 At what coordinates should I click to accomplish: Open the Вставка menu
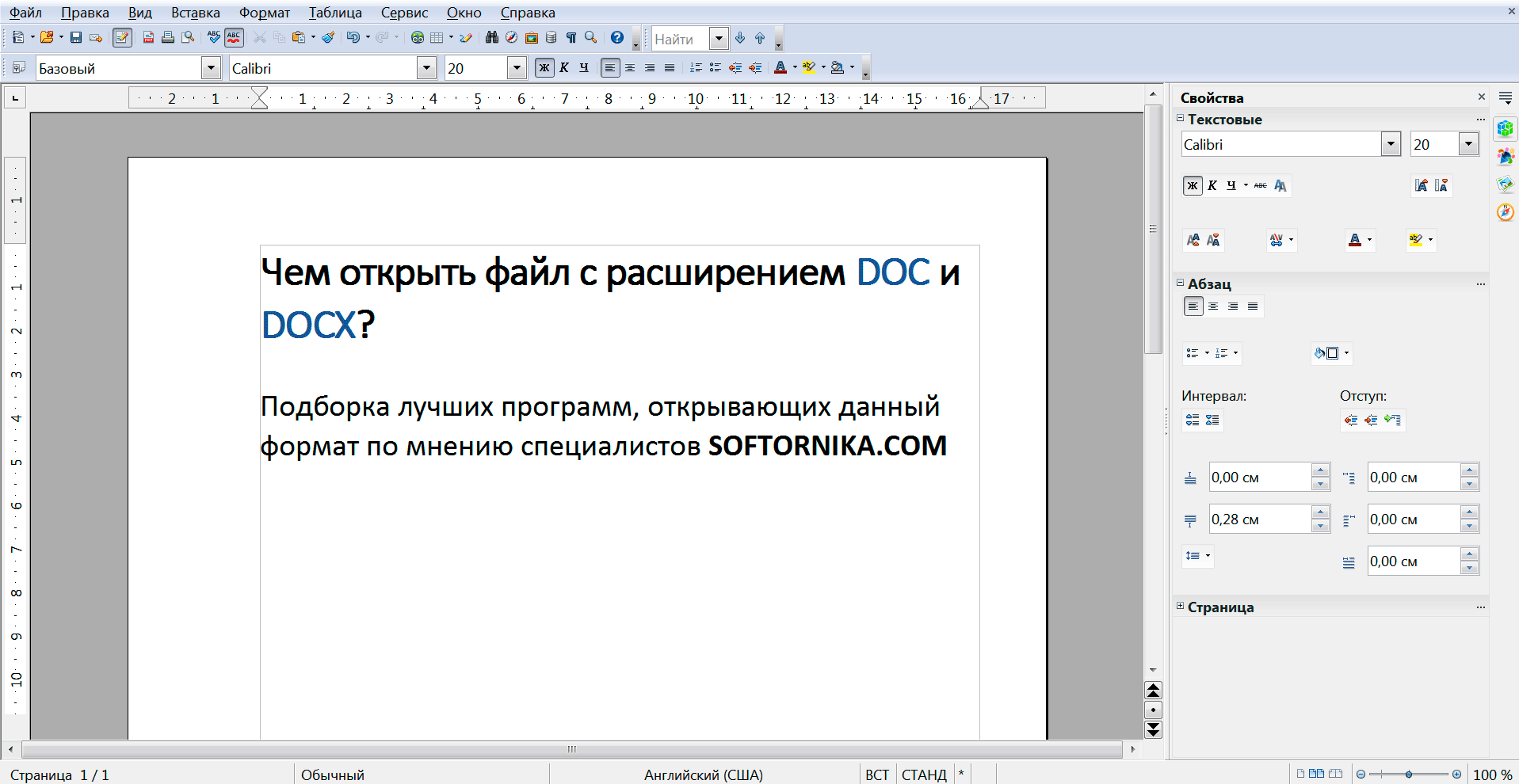click(195, 13)
